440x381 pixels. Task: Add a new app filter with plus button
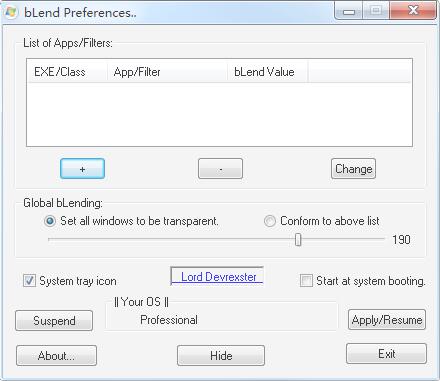pyautogui.click(x=82, y=169)
